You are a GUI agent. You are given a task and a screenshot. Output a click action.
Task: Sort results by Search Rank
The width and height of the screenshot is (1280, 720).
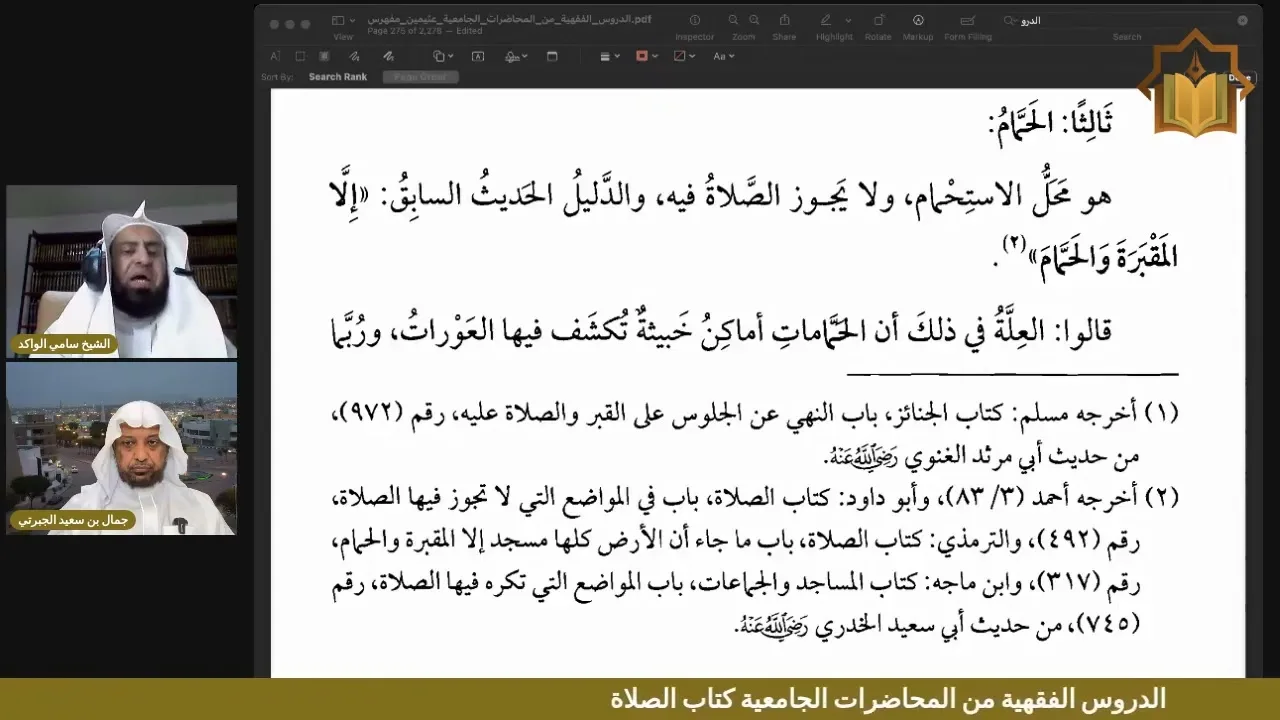click(338, 77)
